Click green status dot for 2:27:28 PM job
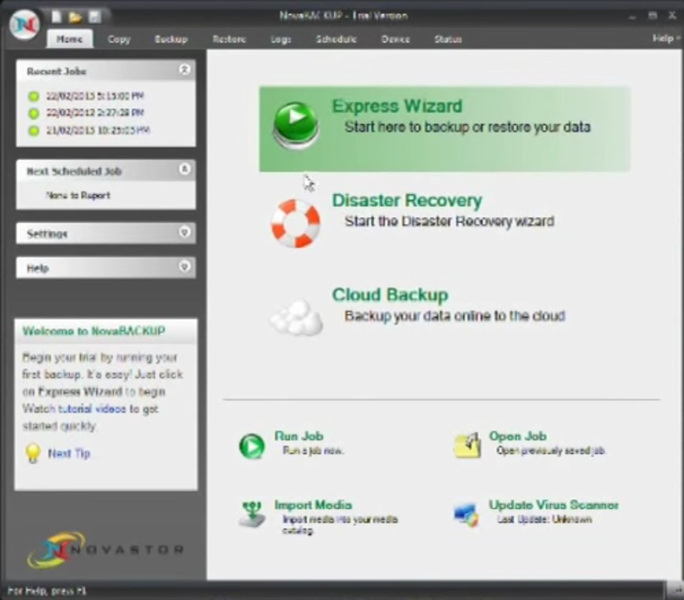Screen dimensions: 684x600 click(x=34, y=113)
